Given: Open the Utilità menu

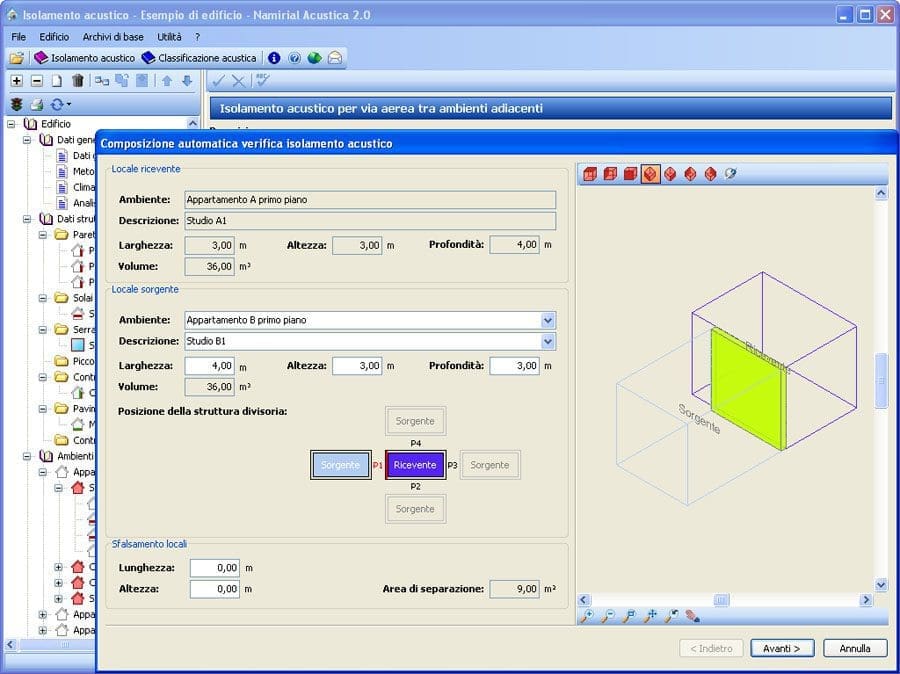Looking at the screenshot, I should point(171,37).
